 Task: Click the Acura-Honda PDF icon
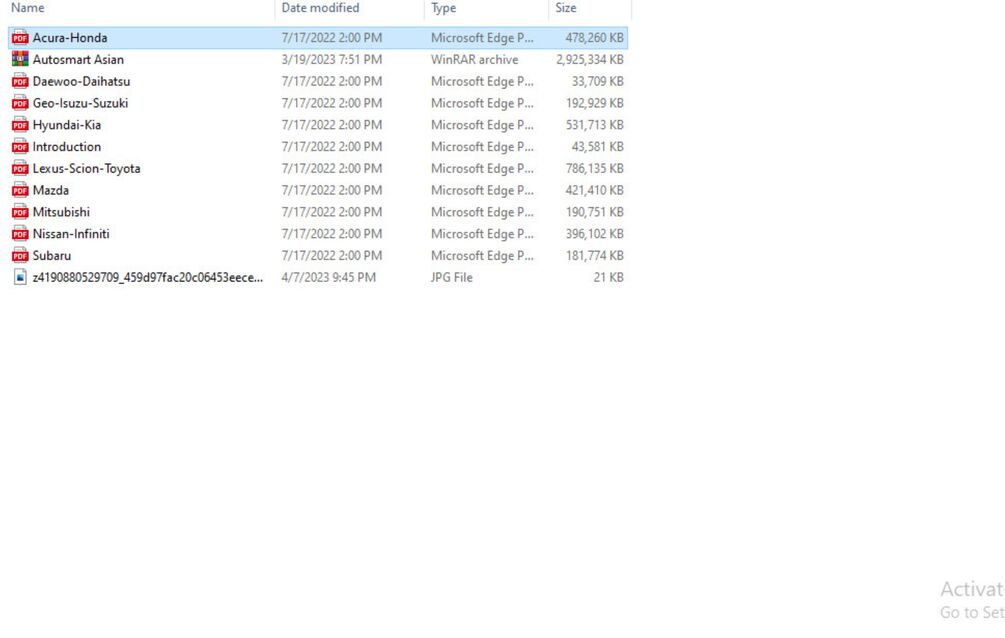click(20, 38)
